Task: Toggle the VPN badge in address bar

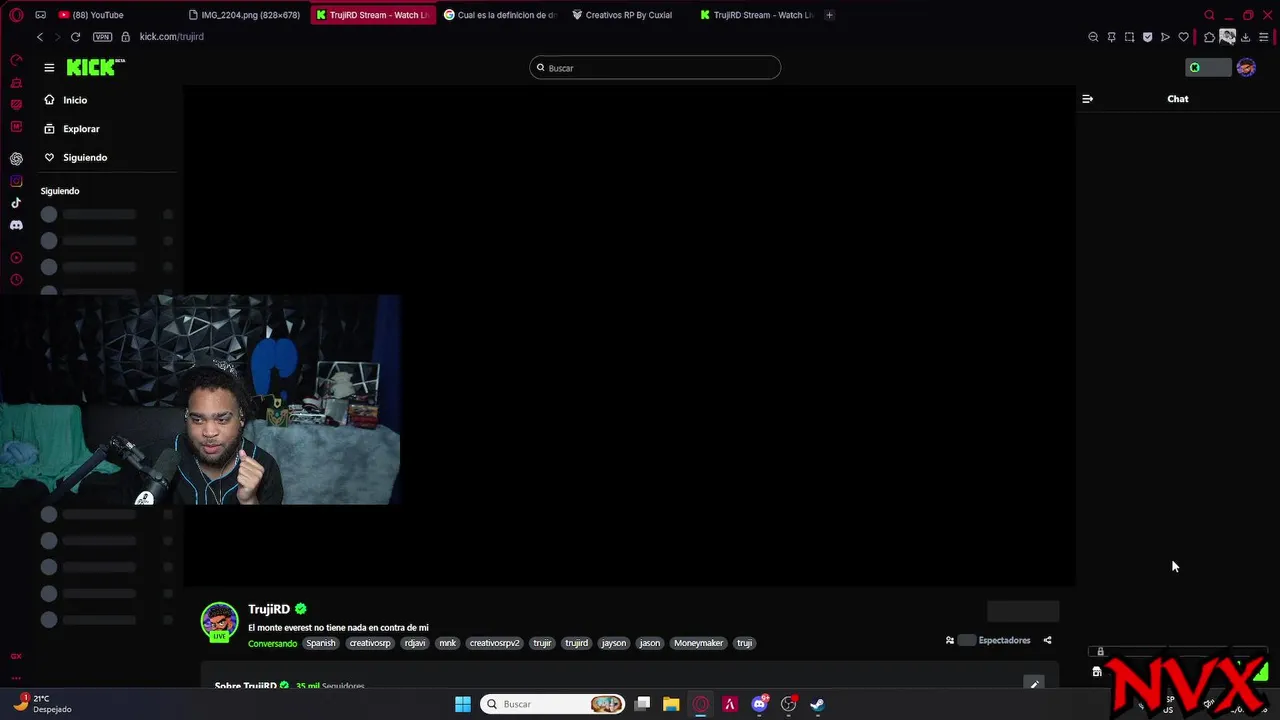Action: coord(102,37)
